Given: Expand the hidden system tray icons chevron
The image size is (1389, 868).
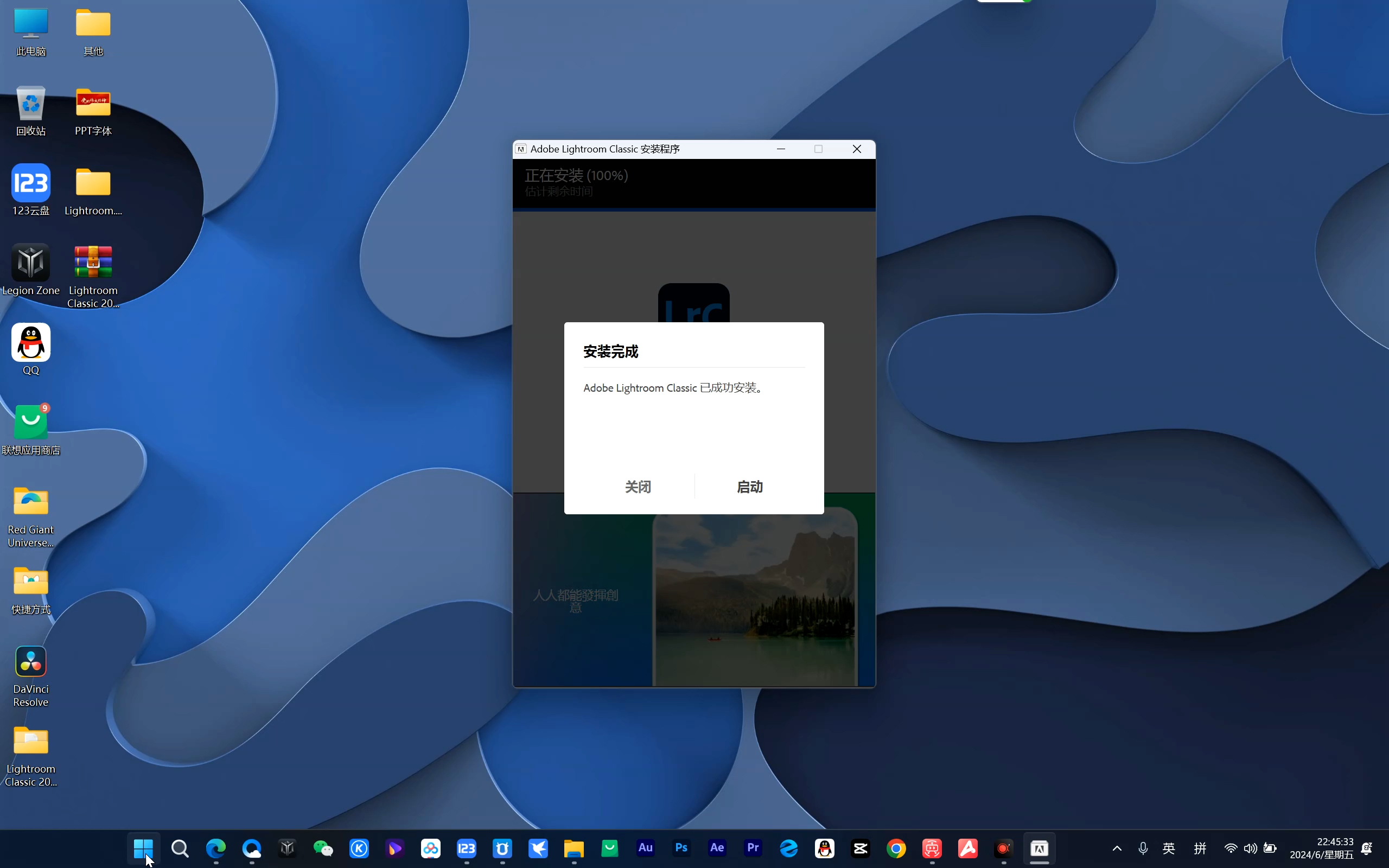Looking at the screenshot, I should pyautogui.click(x=1117, y=848).
